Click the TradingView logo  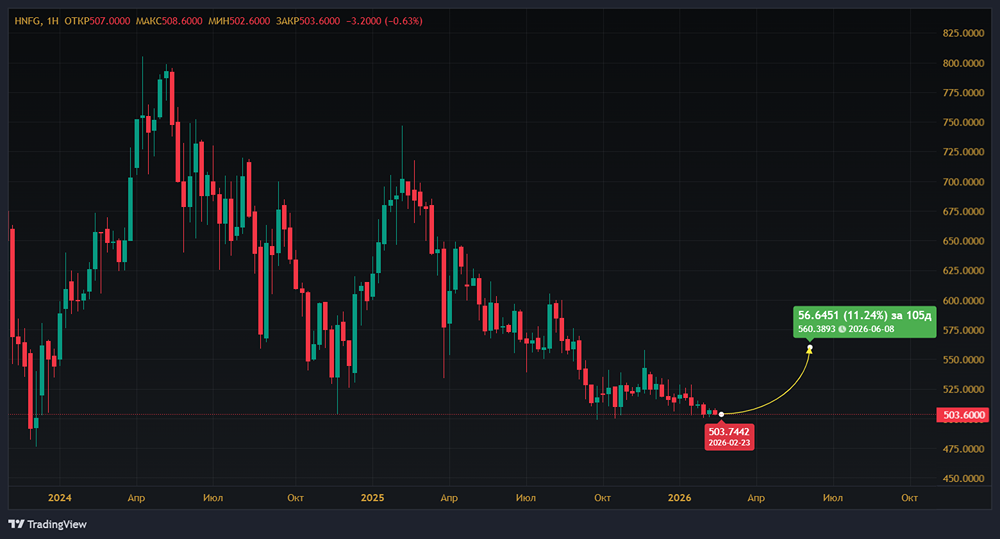click(x=48, y=524)
